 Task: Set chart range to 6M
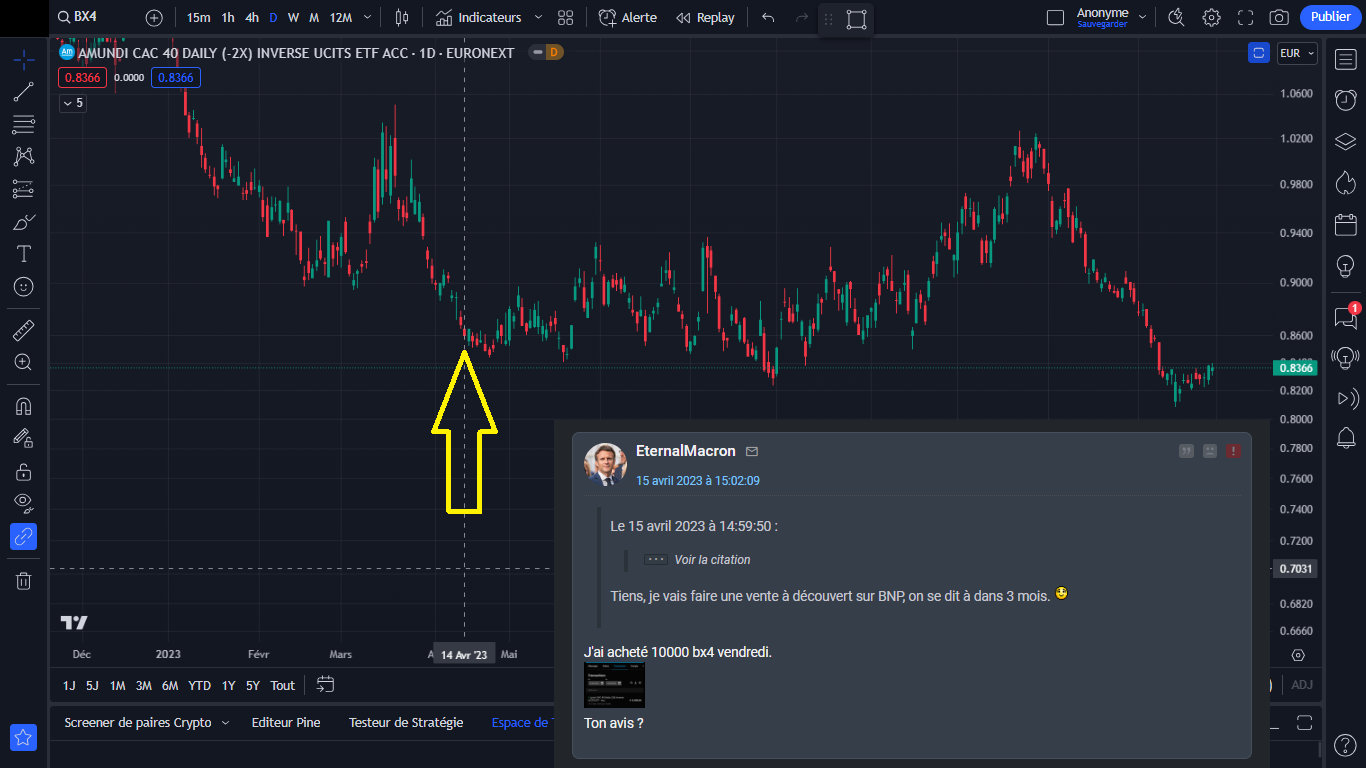[x=170, y=685]
